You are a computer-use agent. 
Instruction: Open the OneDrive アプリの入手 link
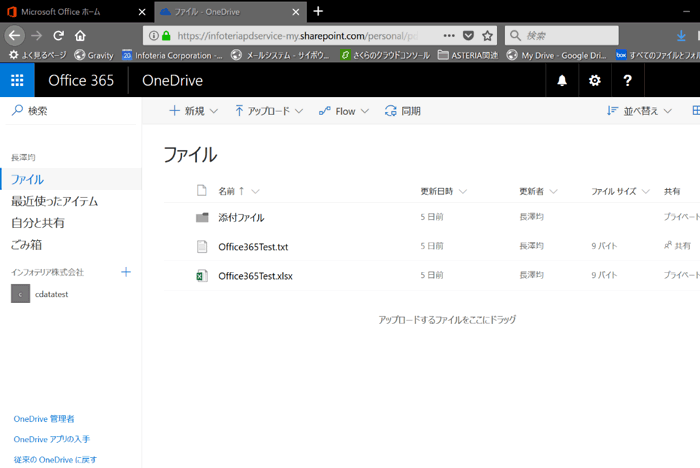[51, 439]
